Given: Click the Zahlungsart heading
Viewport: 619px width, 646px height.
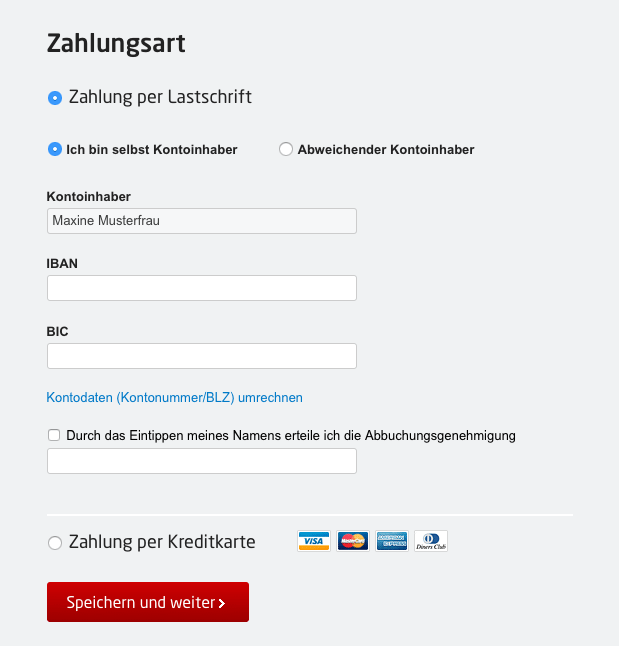Looking at the screenshot, I should click(x=116, y=43).
